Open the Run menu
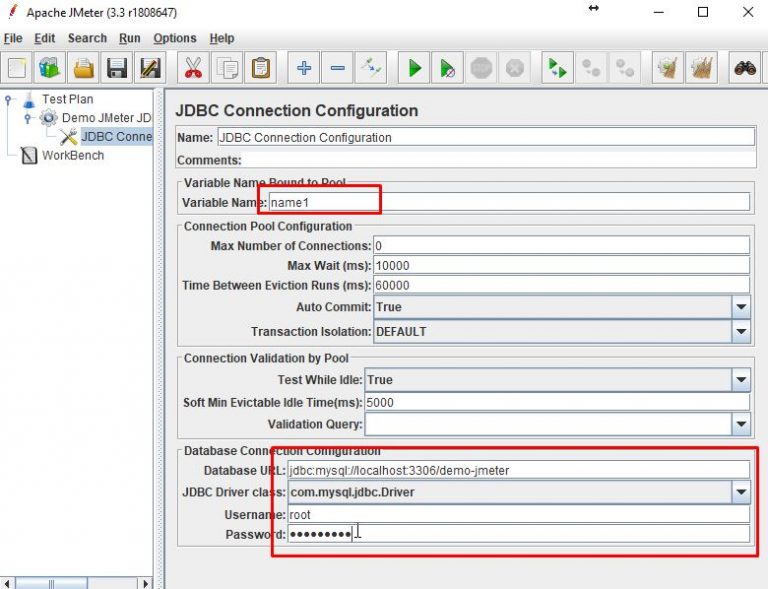The width and height of the screenshot is (768, 589). (x=129, y=38)
